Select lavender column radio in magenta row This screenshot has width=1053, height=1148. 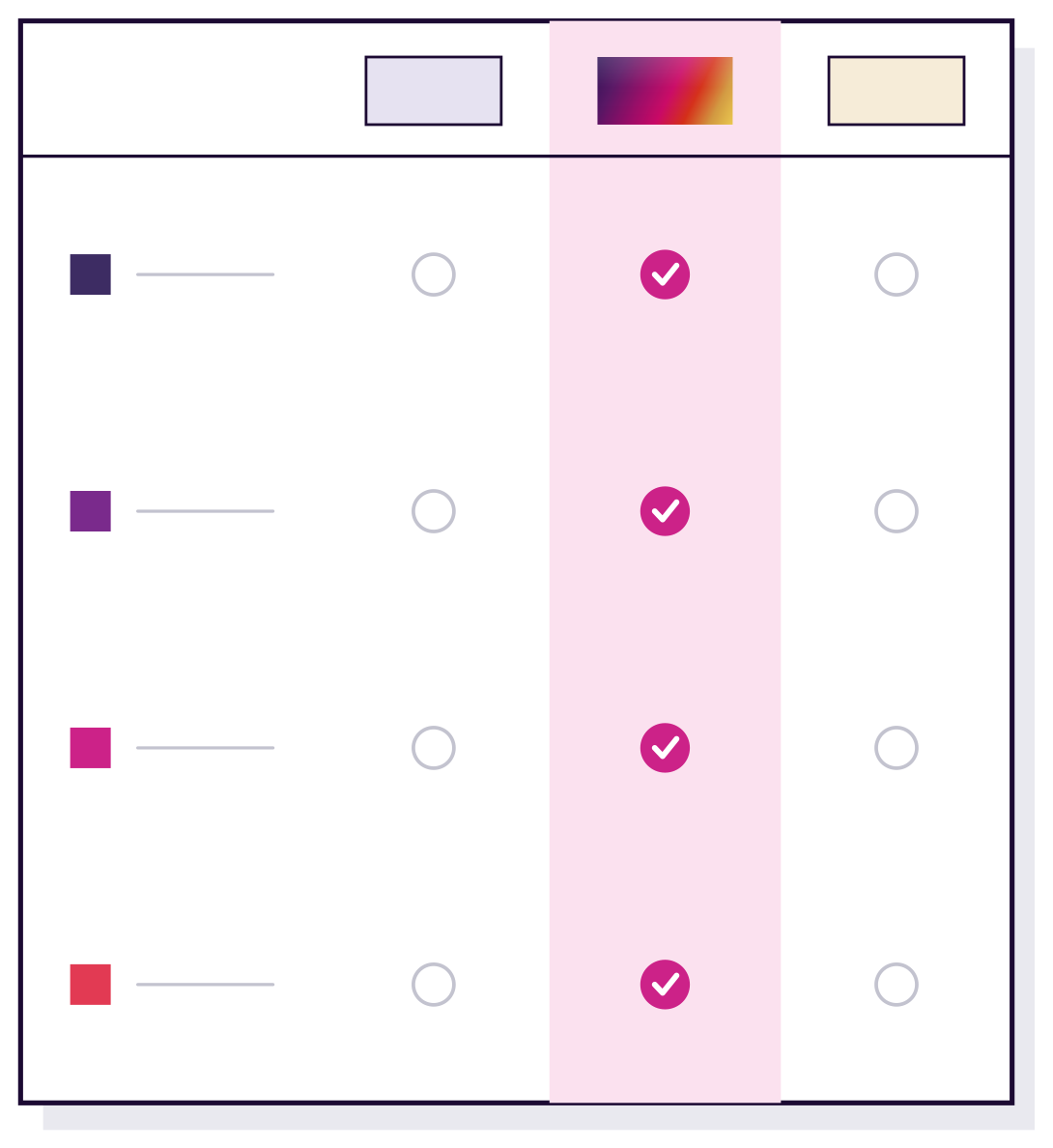click(x=434, y=748)
